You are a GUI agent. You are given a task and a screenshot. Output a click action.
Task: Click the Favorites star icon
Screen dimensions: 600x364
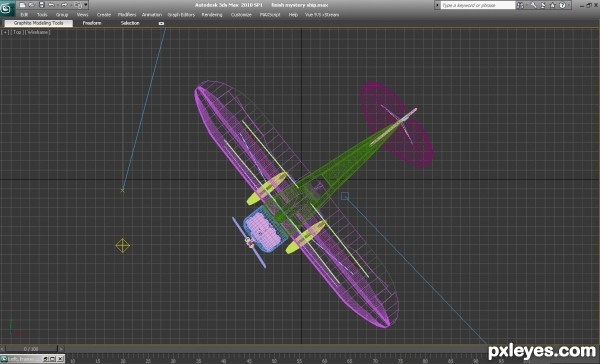553,5
